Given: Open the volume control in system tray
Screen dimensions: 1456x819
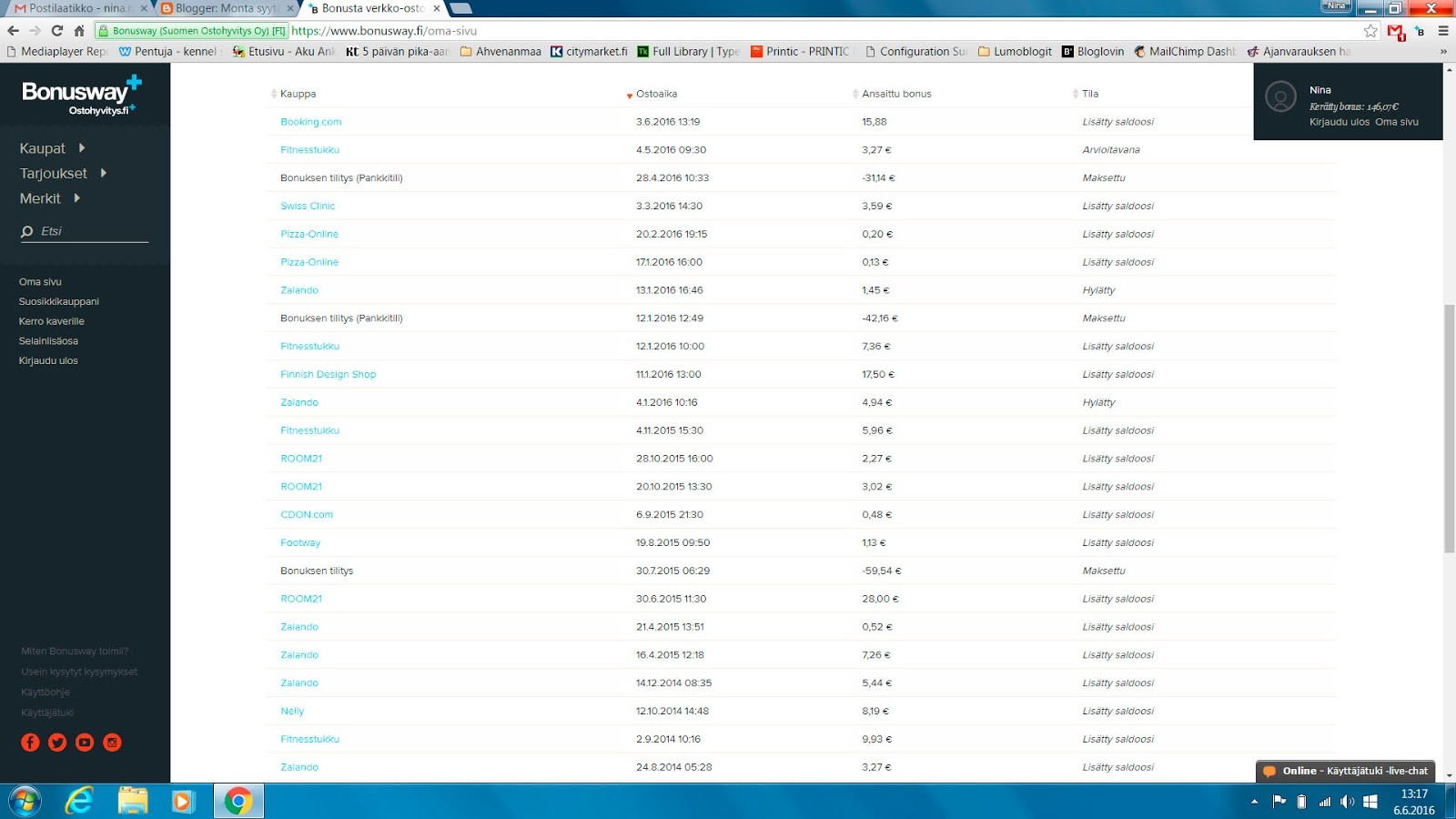Looking at the screenshot, I should pos(1347,802).
